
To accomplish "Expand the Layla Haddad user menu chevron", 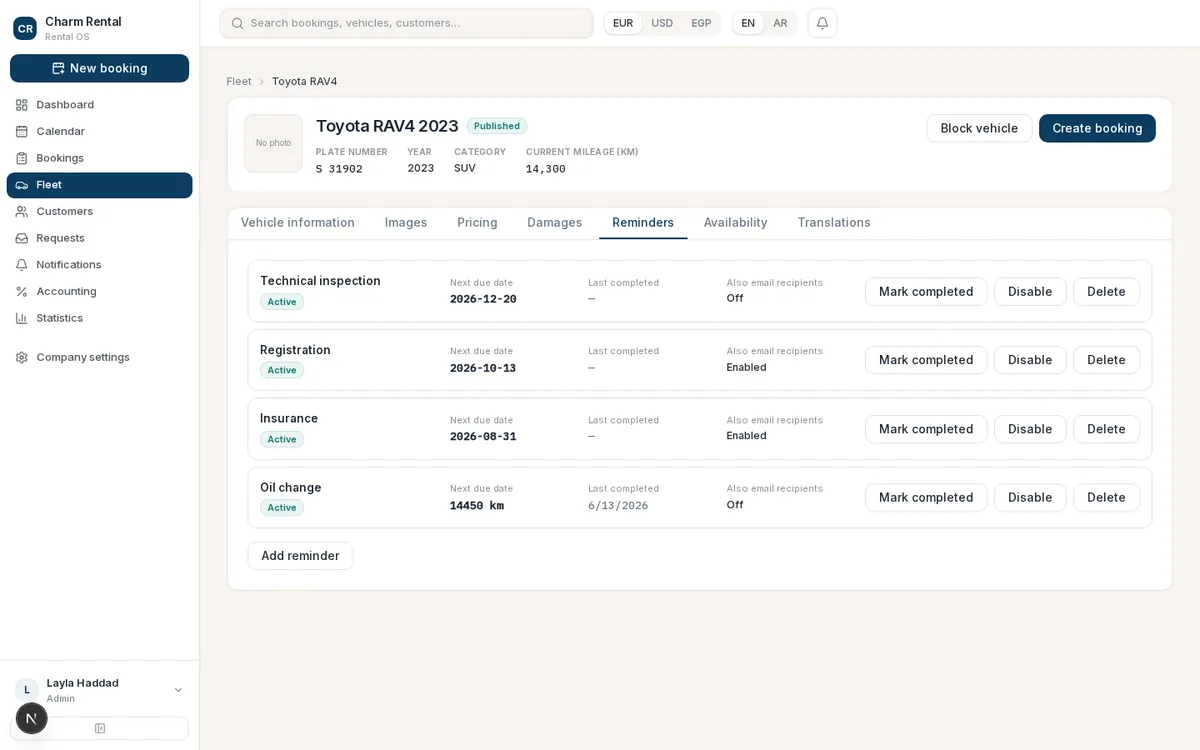I will (178, 690).
